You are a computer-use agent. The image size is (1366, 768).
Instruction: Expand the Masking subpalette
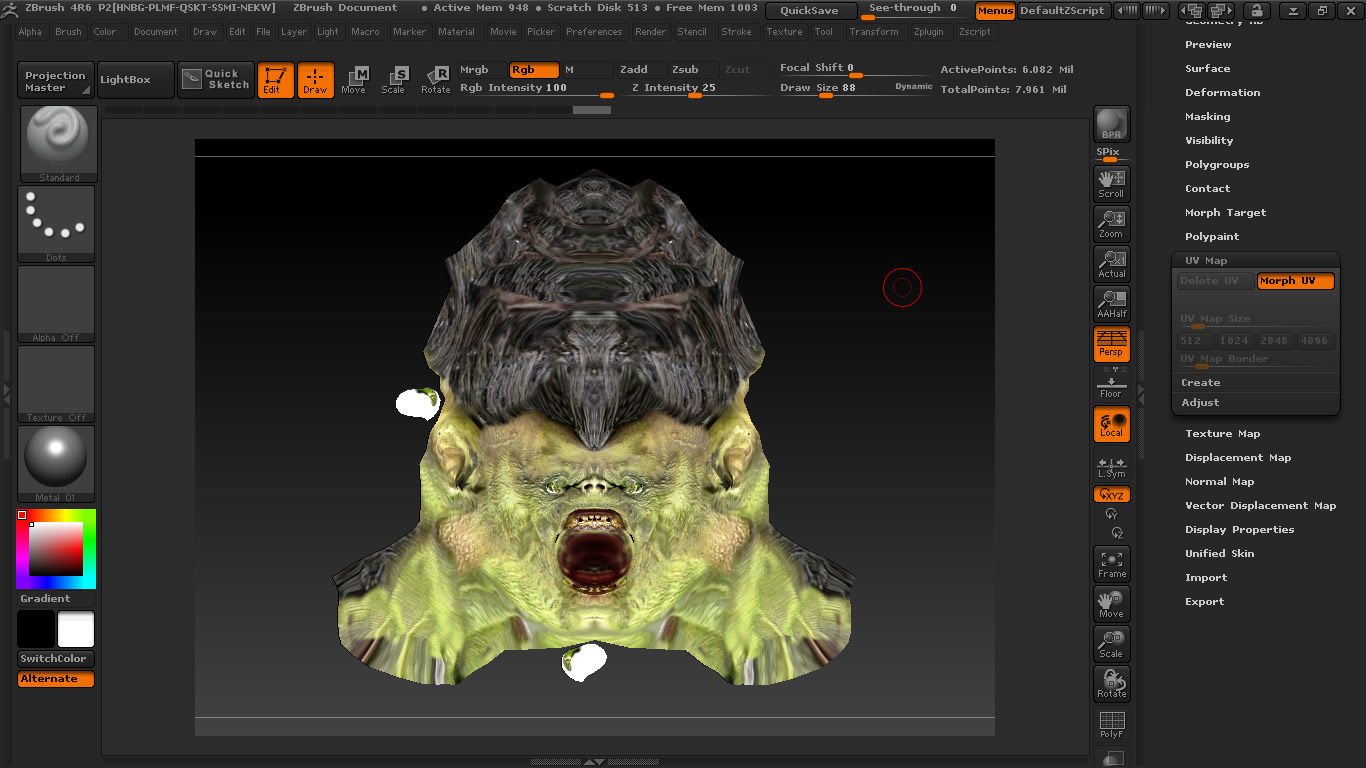pos(1207,117)
